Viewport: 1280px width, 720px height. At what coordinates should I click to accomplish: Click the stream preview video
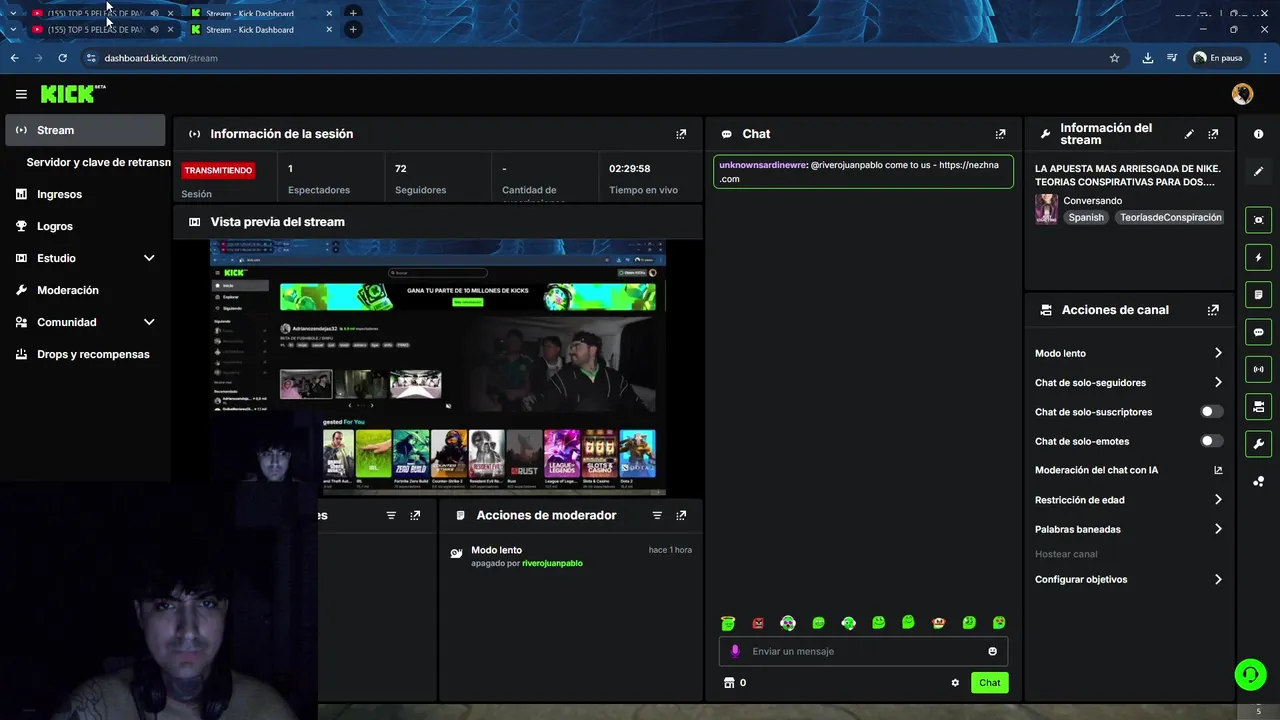coord(437,367)
